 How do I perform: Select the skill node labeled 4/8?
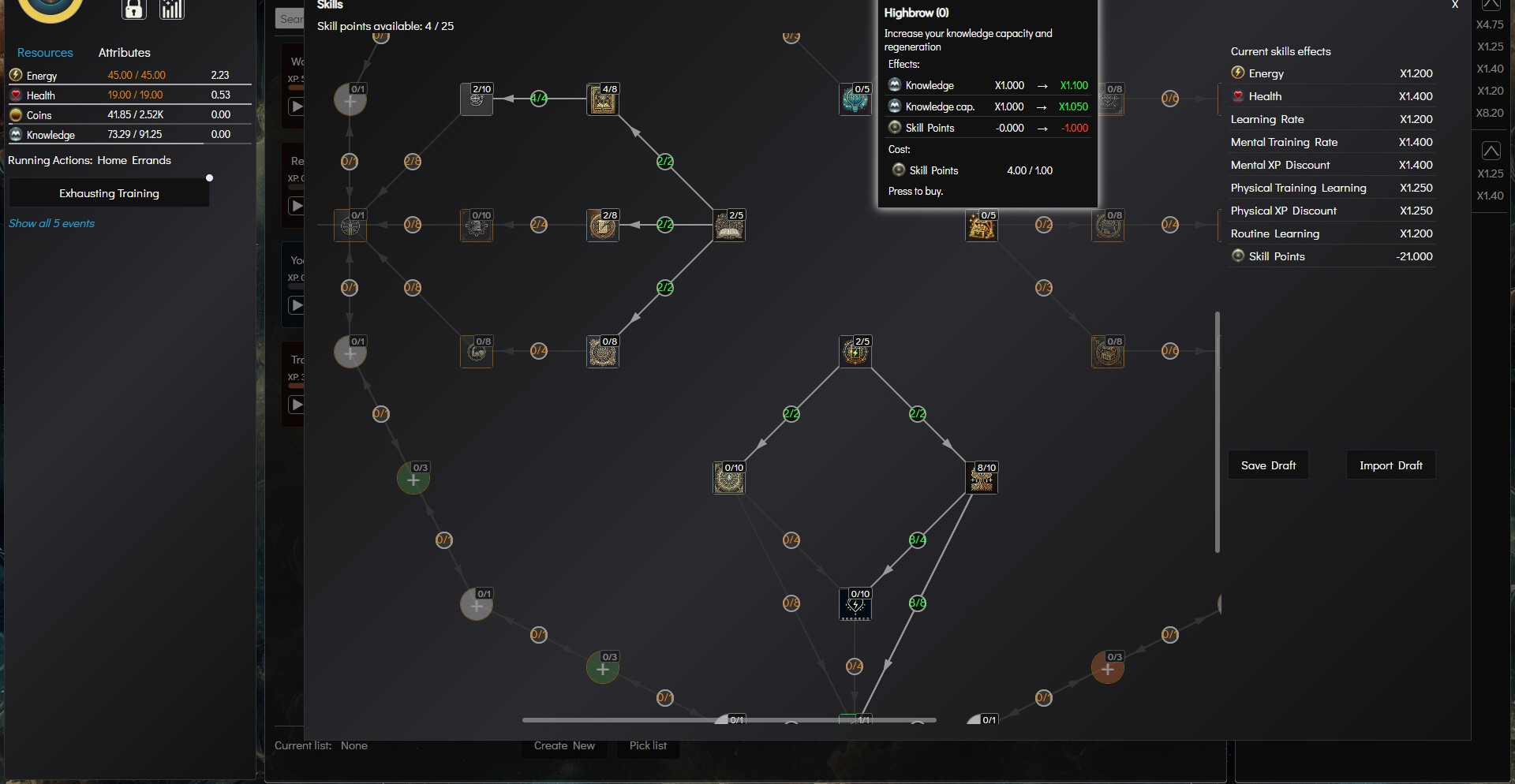point(603,100)
